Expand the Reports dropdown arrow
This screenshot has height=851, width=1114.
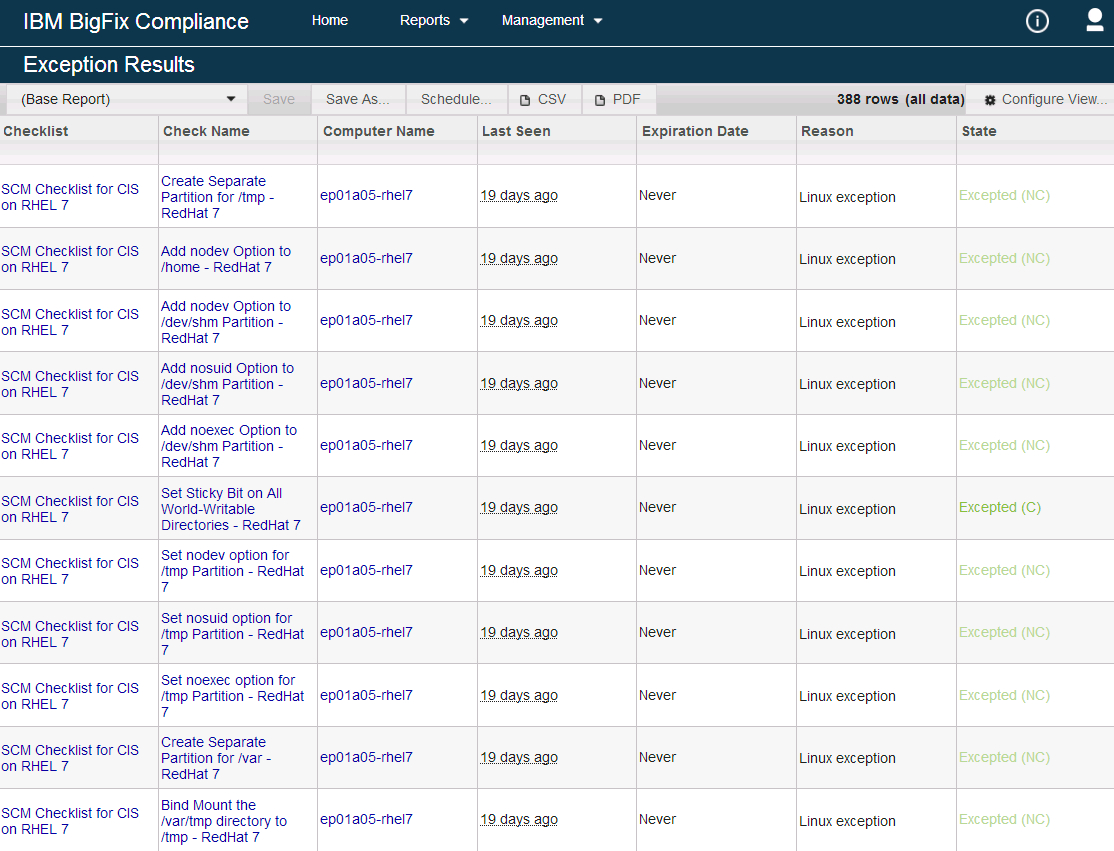464,21
